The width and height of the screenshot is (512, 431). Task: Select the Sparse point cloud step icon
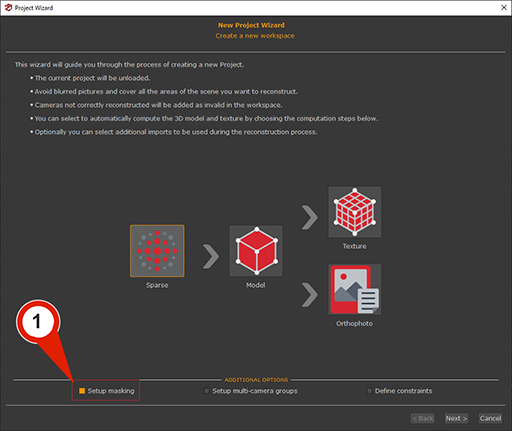click(x=157, y=251)
